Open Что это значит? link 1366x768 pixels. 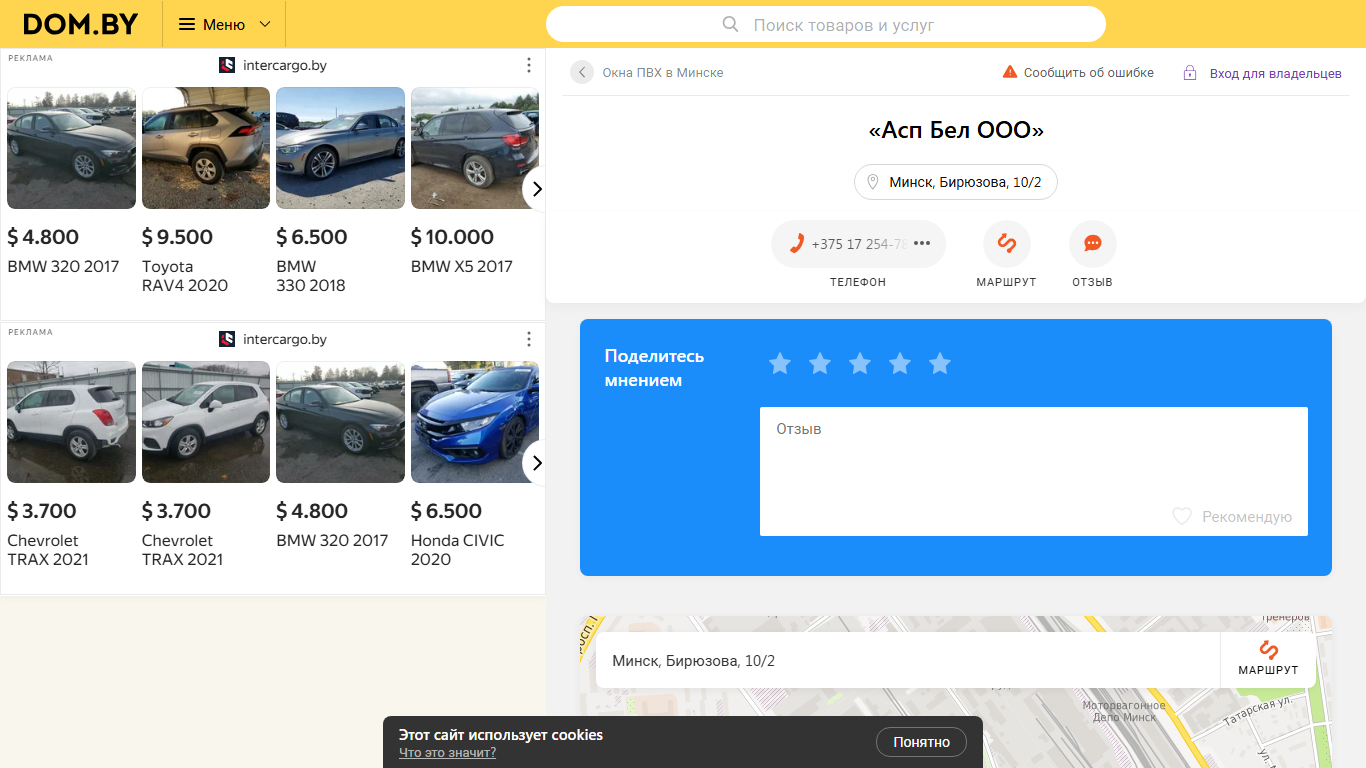[x=447, y=753]
